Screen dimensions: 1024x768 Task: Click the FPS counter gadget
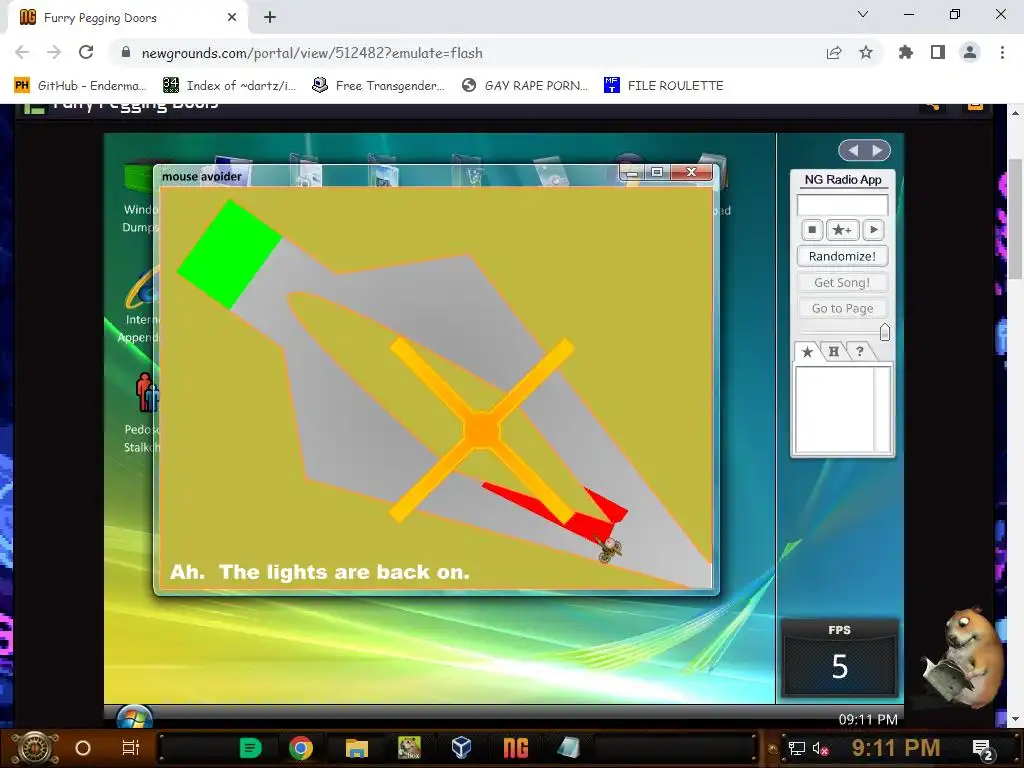tap(839, 658)
